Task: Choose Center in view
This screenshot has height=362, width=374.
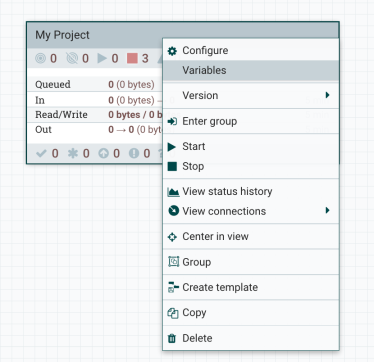Action: (x=251, y=236)
